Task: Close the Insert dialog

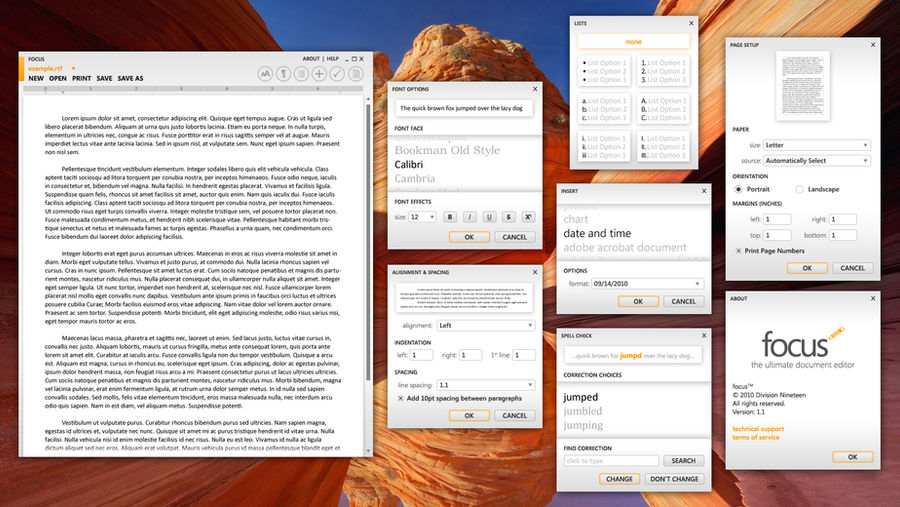Action: 704,191
